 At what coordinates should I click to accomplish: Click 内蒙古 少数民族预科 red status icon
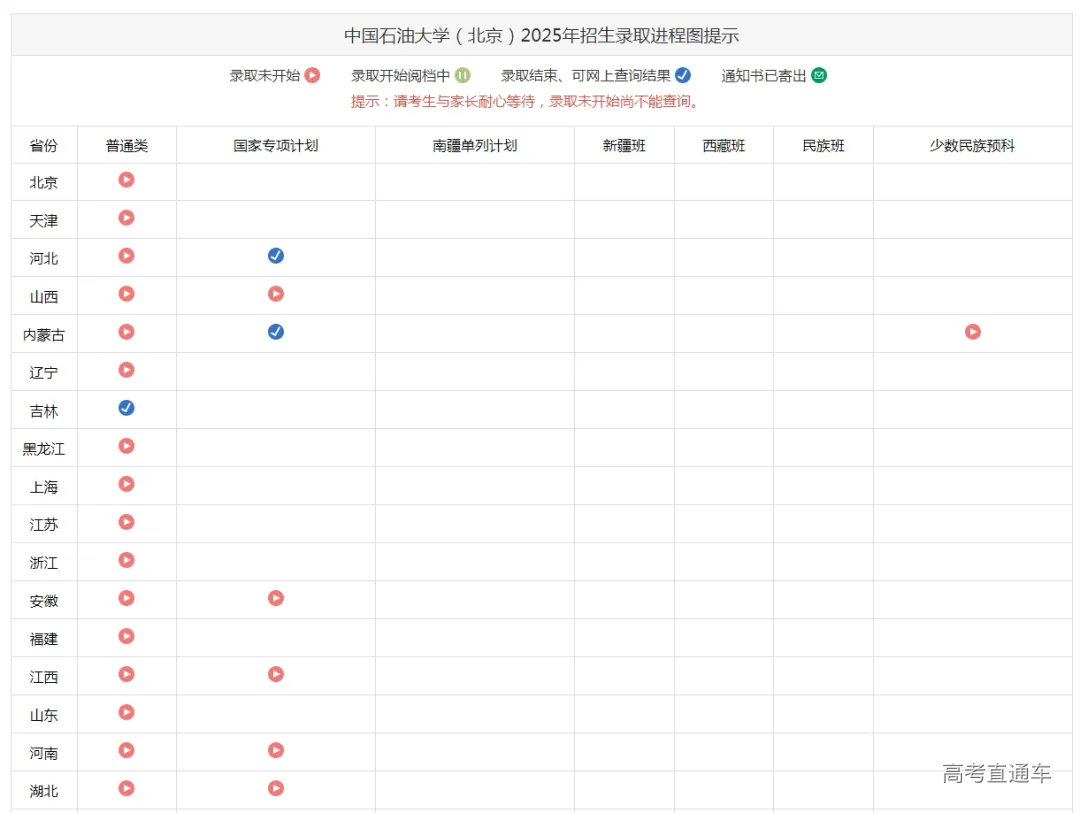(972, 332)
